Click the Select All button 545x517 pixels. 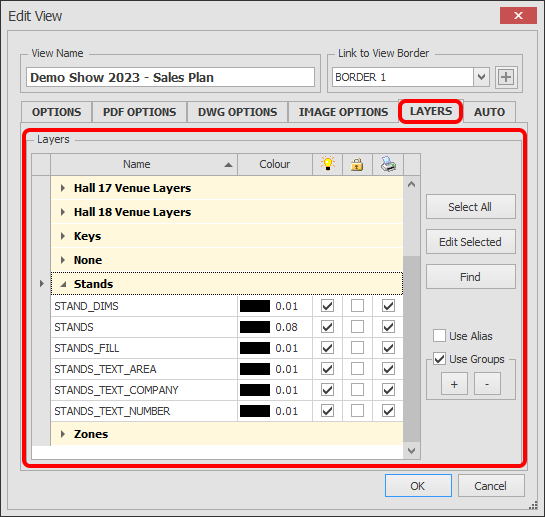(x=471, y=207)
